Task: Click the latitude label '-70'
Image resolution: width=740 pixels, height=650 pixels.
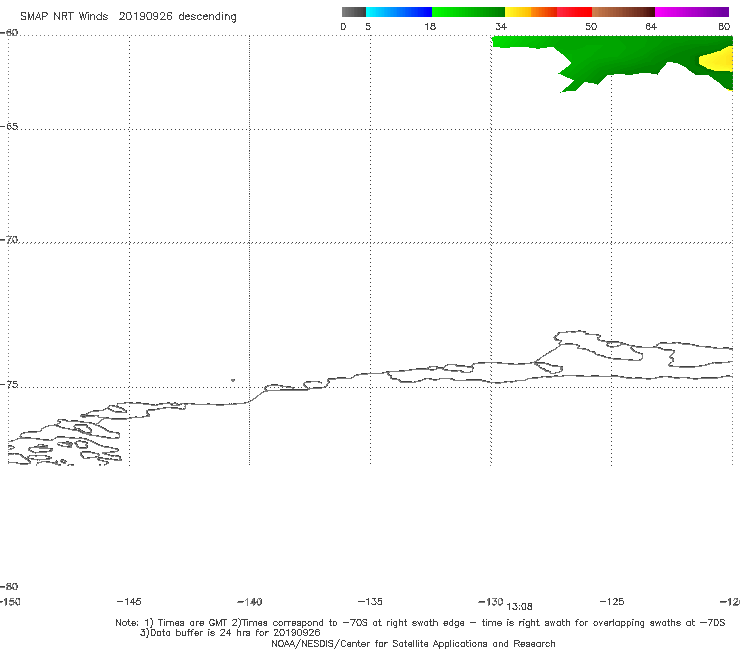Action: 9,240
